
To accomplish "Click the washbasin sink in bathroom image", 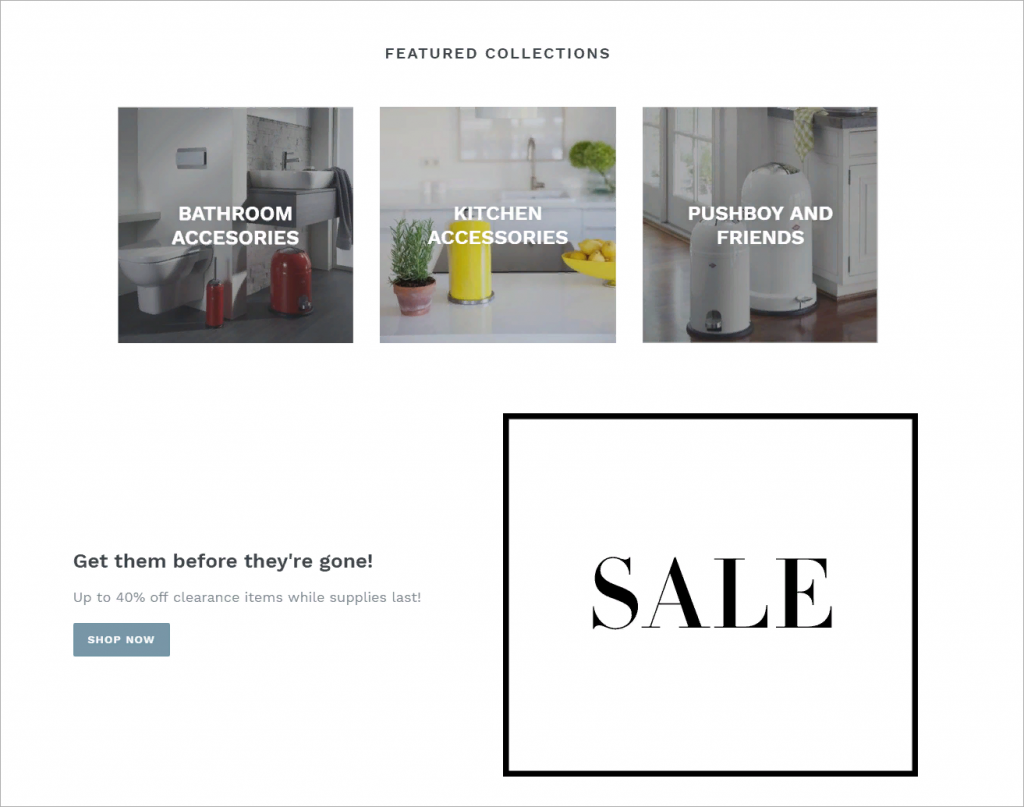I will [291, 179].
